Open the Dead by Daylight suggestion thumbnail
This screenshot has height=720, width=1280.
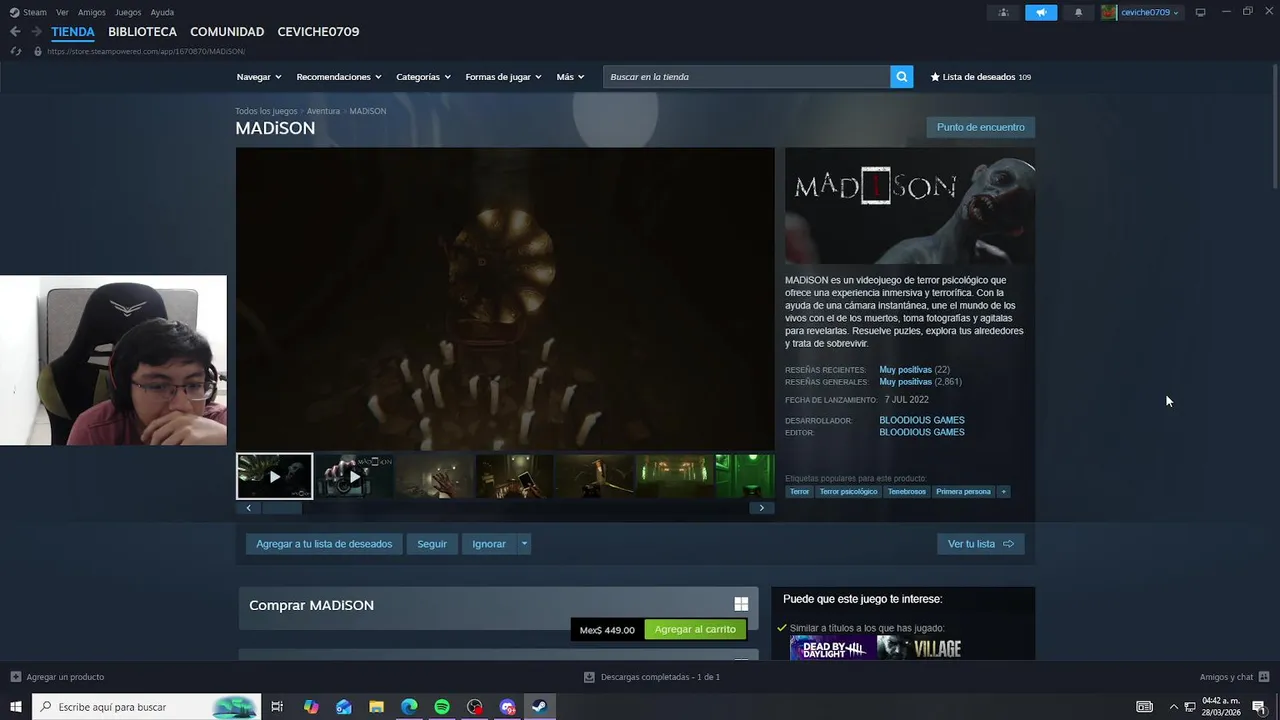[x=833, y=648]
